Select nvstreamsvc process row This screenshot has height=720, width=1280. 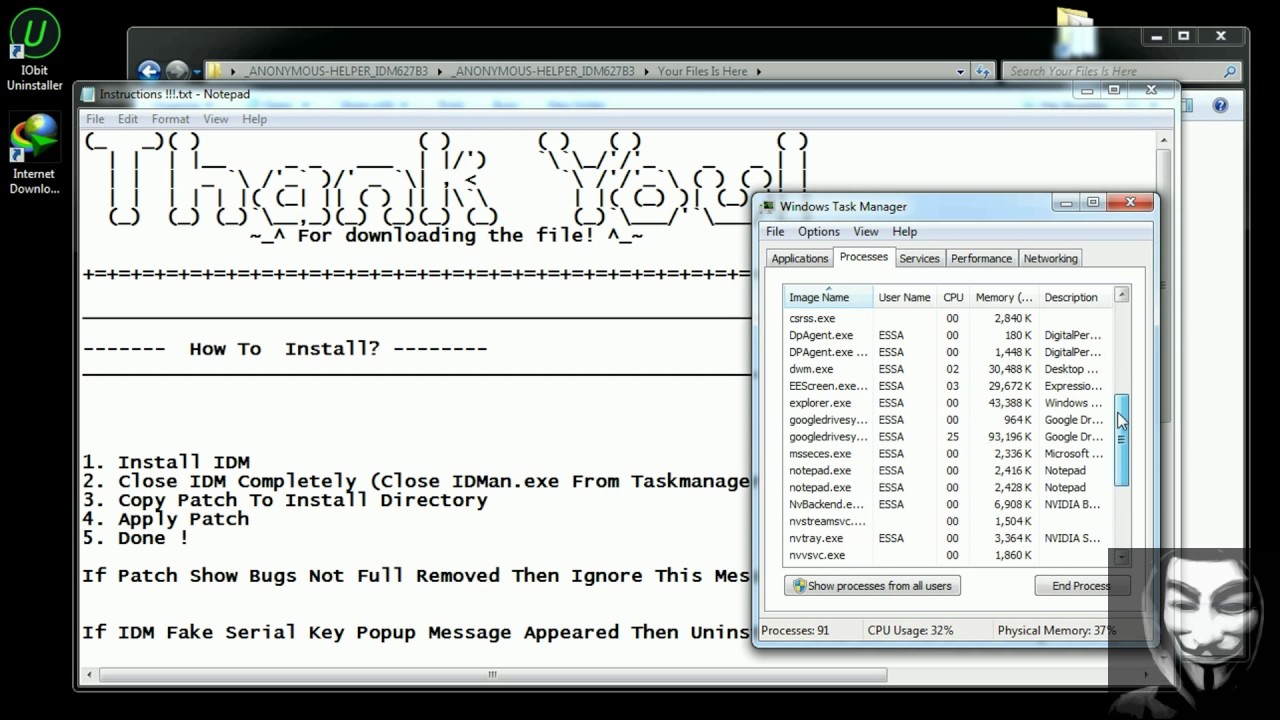click(947, 521)
